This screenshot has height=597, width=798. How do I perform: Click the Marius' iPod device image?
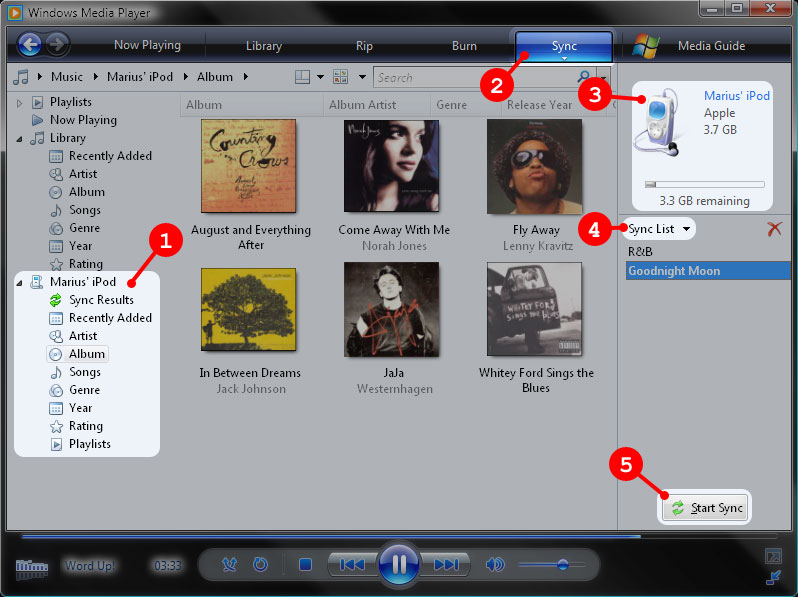pyautogui.click(x=657, y=123)
